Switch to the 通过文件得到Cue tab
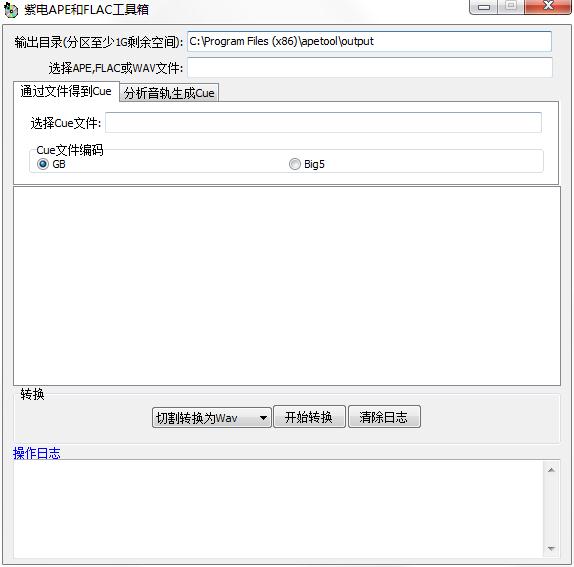Viewport: 574px width, 567px height. [x=66, y=91]
